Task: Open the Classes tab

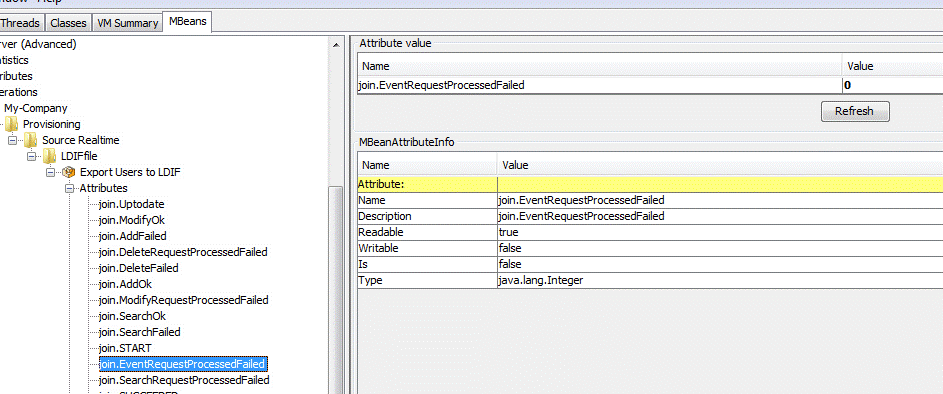Action: [x=68, y=23]
